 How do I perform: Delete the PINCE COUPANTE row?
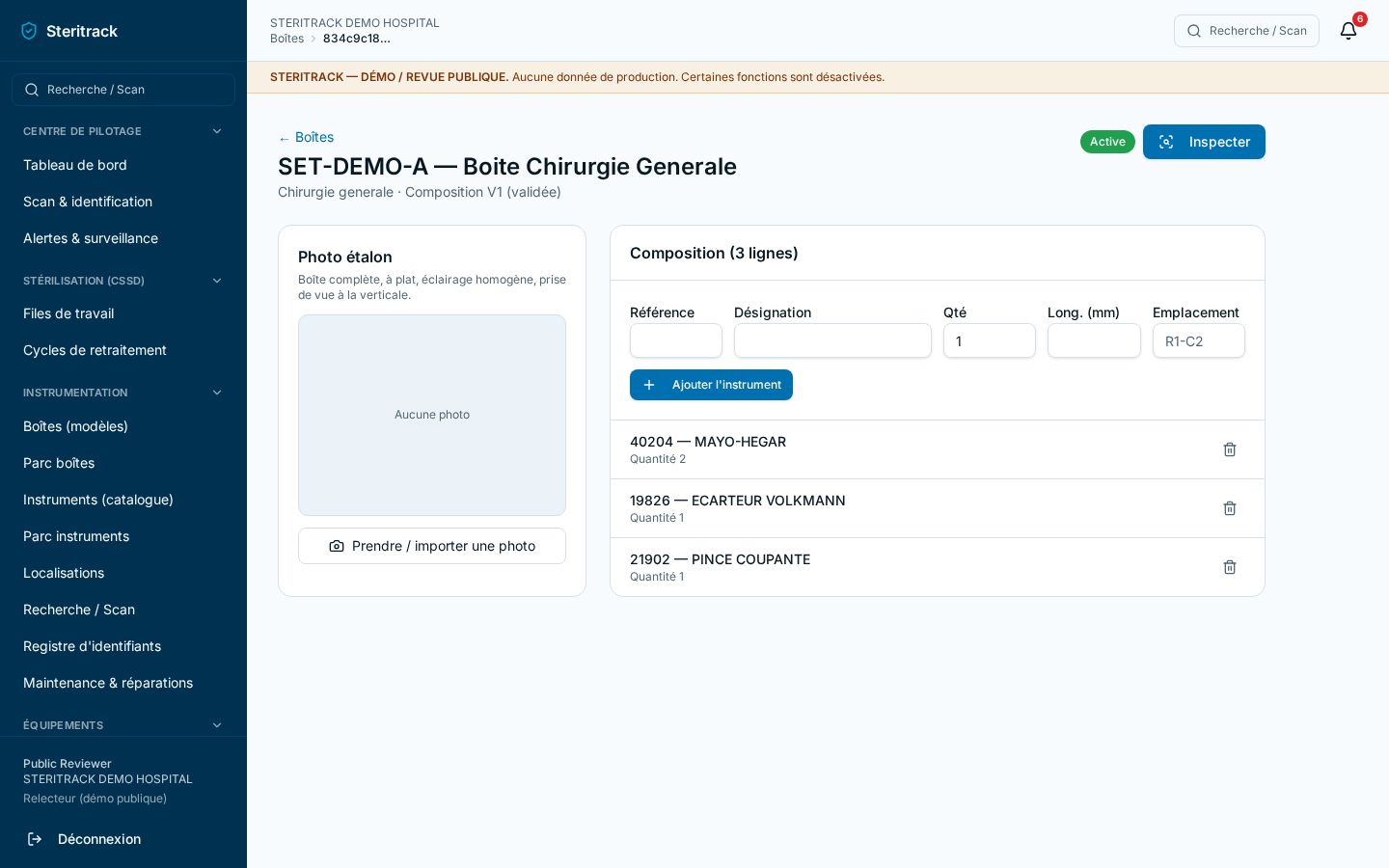pyautogui.click(x=1230, y=567)
